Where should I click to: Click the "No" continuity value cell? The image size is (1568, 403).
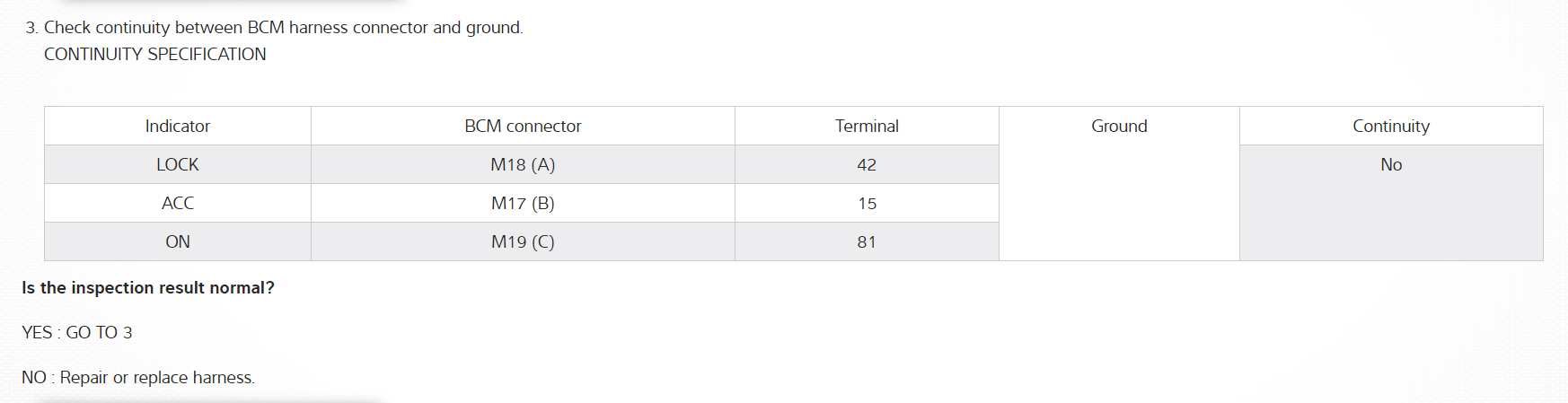pos(1391,165)
